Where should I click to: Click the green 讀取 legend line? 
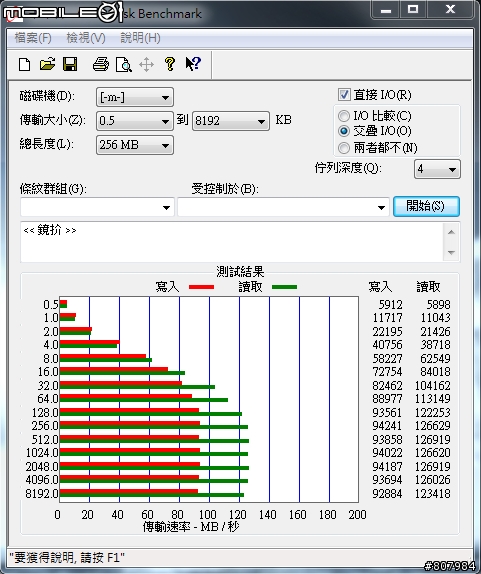284,287
